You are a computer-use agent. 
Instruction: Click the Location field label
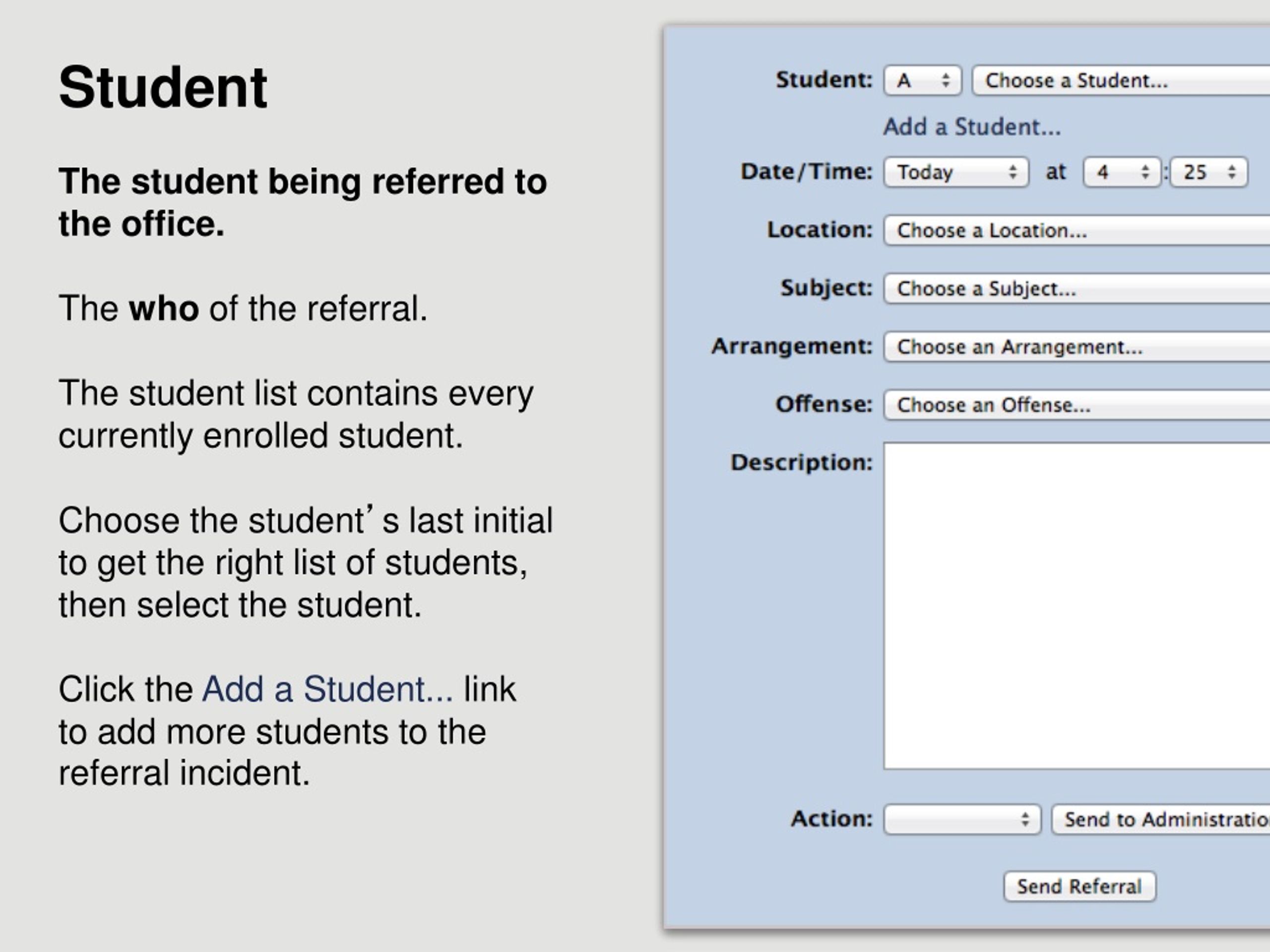pyautogui.click(x=820, y=230)
